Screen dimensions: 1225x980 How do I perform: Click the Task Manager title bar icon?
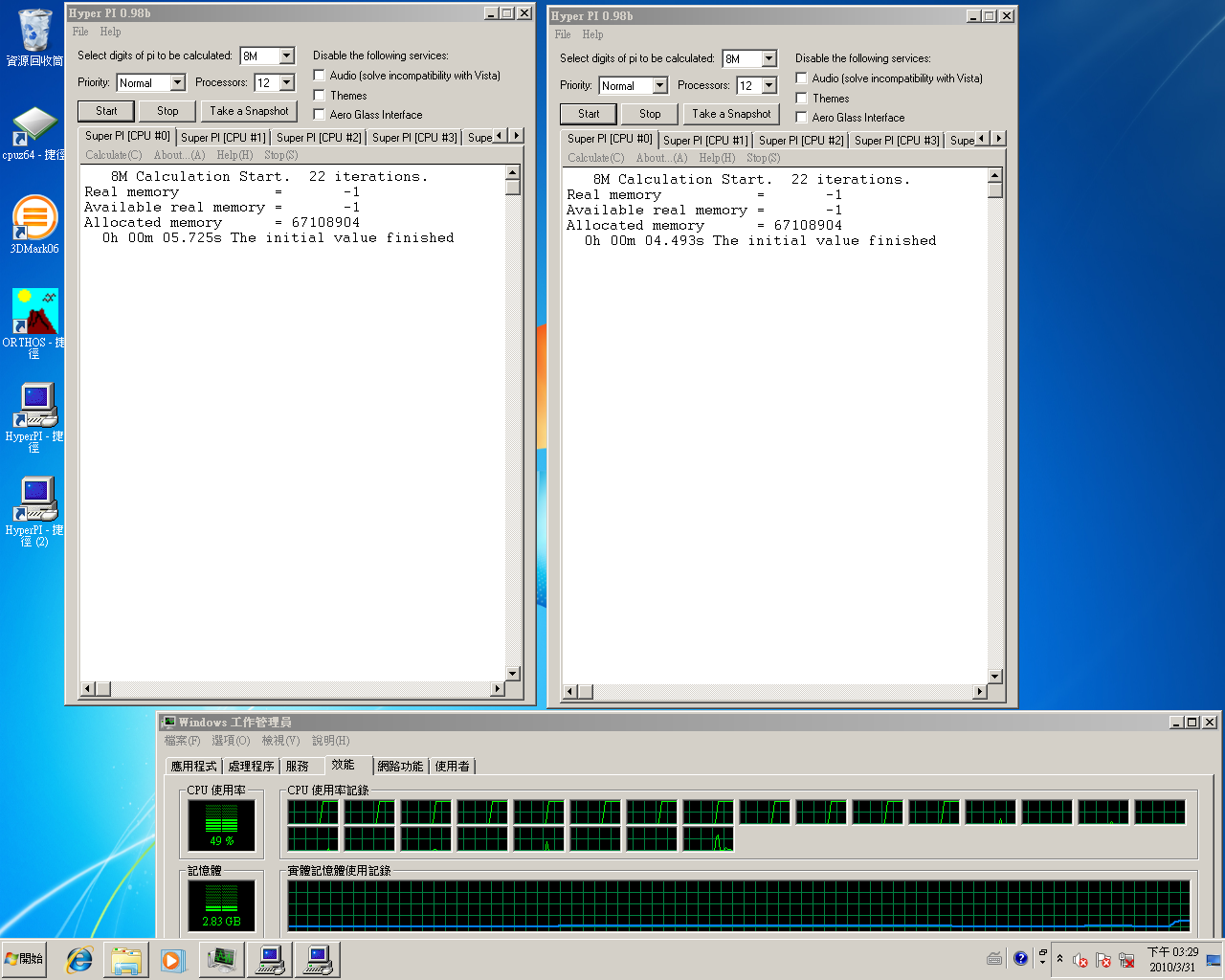pos(168,723)
